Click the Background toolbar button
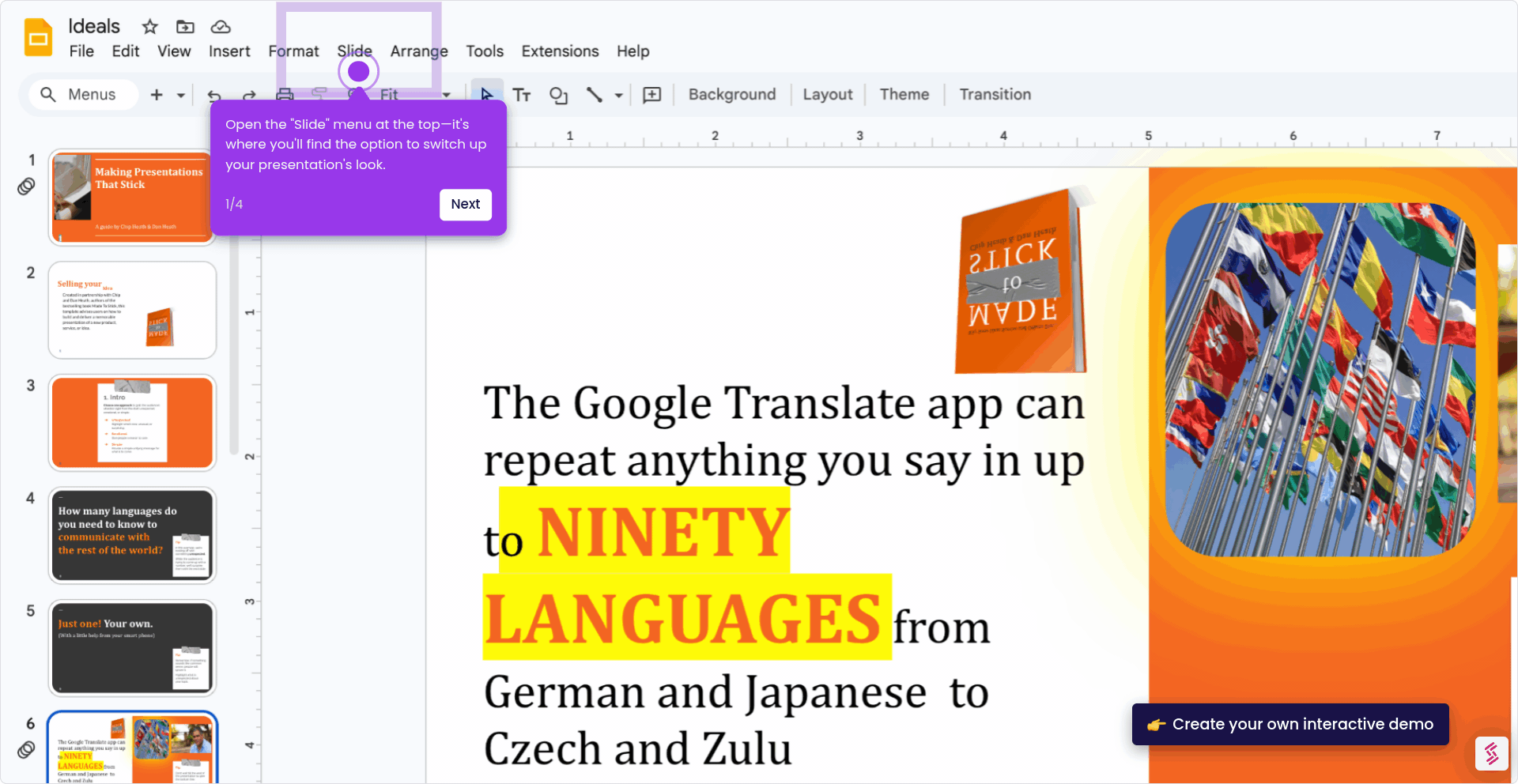 pos(732,94)
